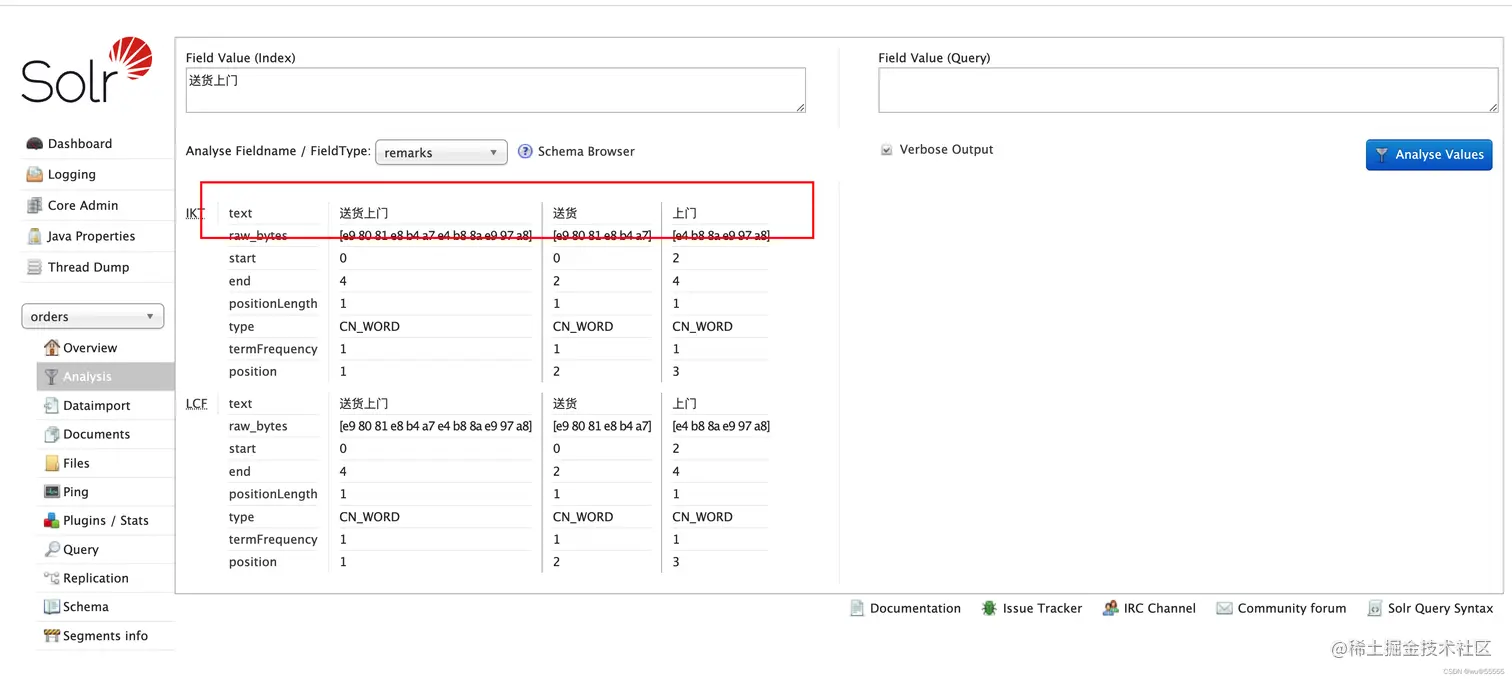Open the Replication page
This screenshot has height=679, width=1512.
(96, 578)
